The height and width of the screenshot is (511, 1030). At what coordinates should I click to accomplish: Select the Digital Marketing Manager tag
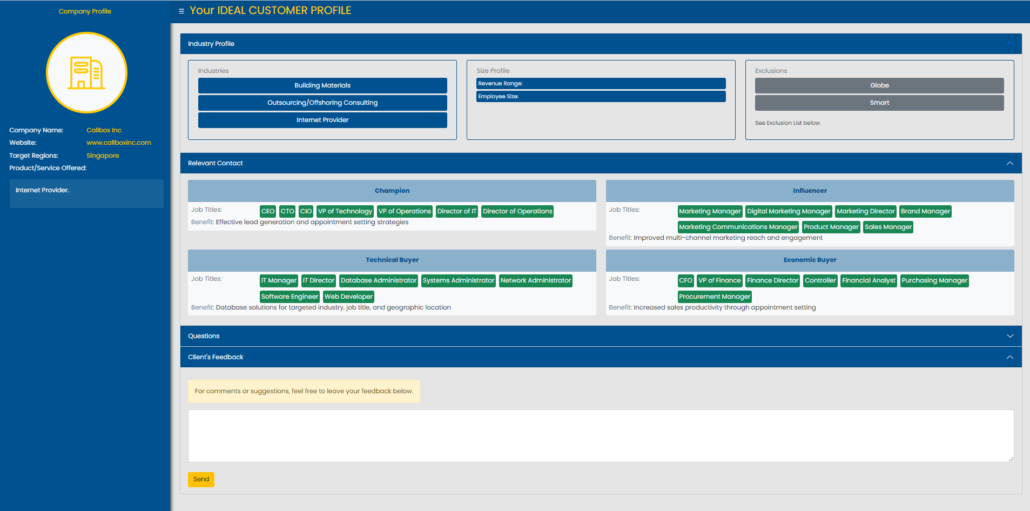coord(789,211)
